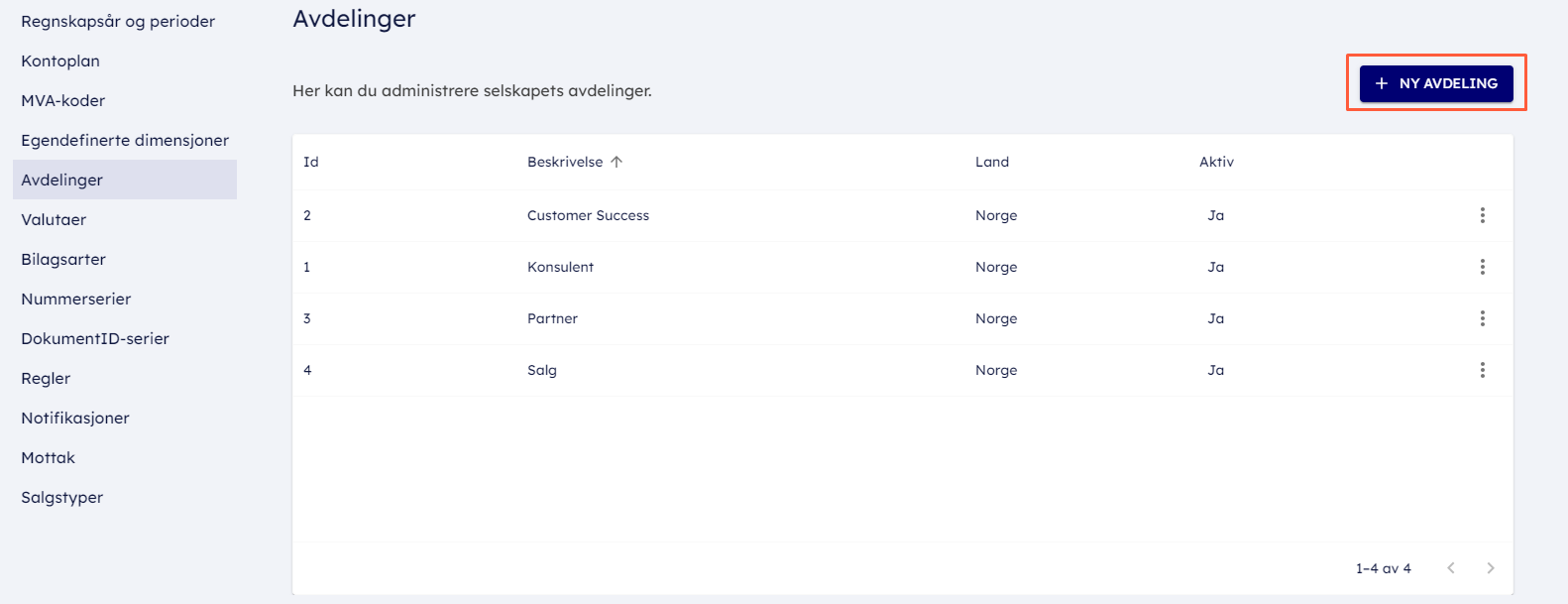Open three-dot menu for Customer Success row
1568x604 pixels.
coord(1482,215)
